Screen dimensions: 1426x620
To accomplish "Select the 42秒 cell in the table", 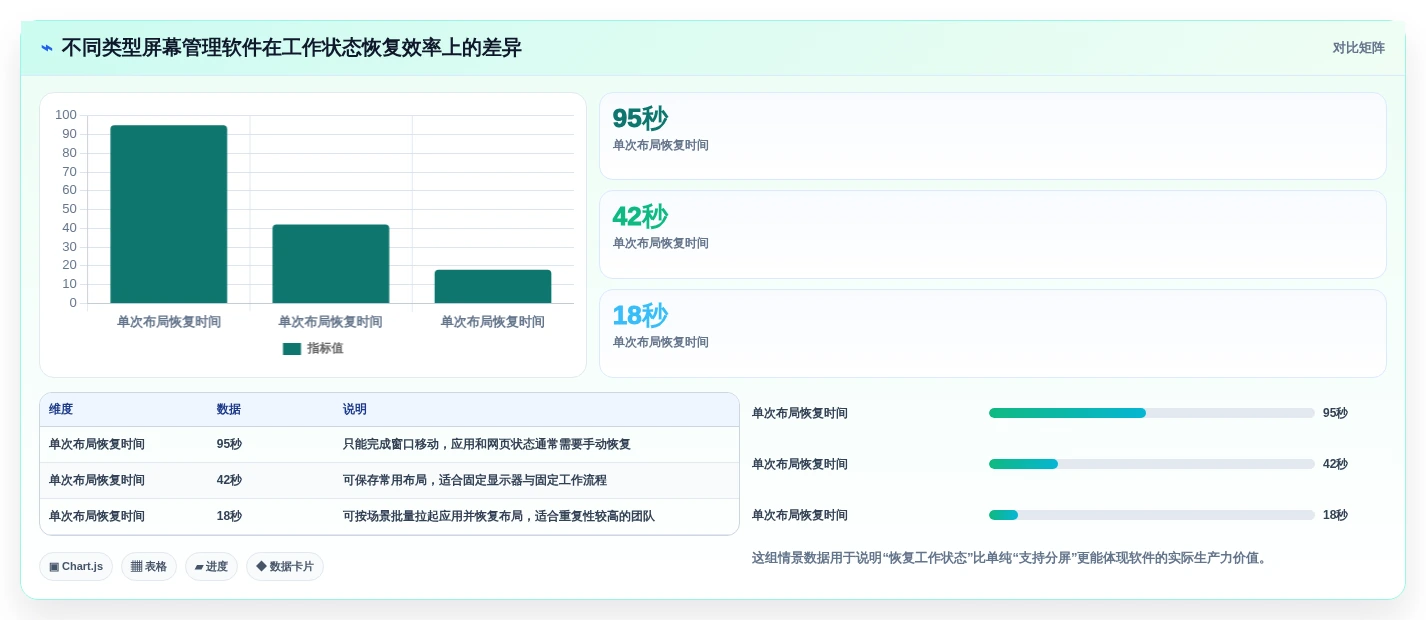I will pos(229,481).
